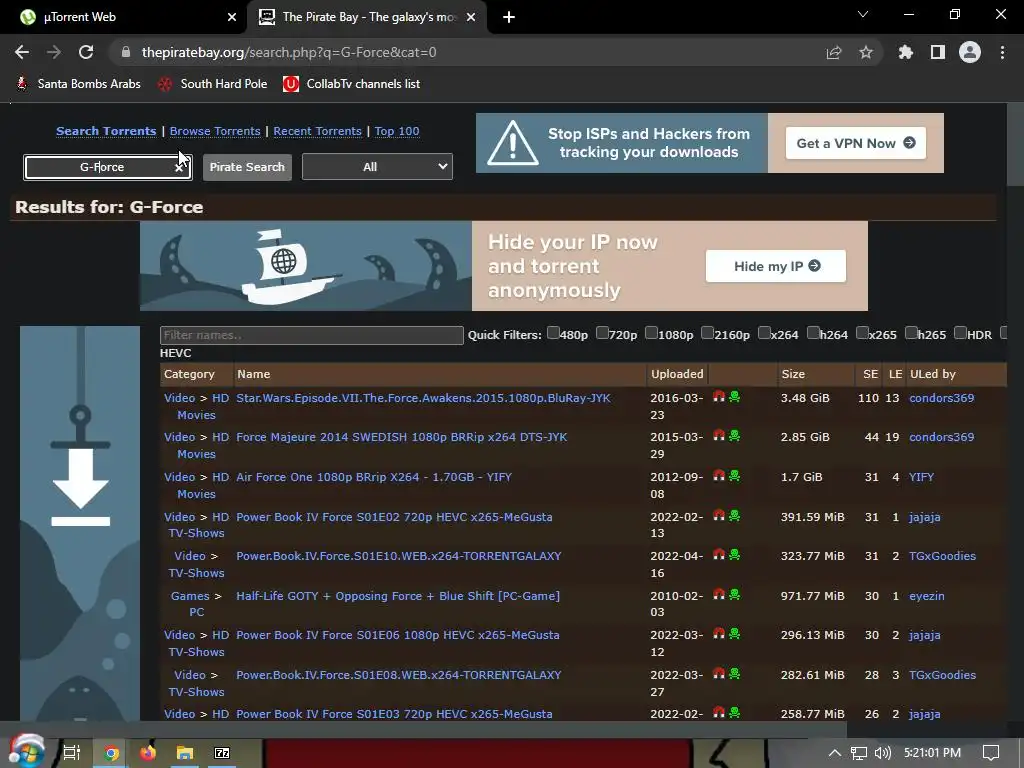Show hidden system tray icons
Image resolution: width=1024 pixels, height=768 pixels.
click(835, 753)
